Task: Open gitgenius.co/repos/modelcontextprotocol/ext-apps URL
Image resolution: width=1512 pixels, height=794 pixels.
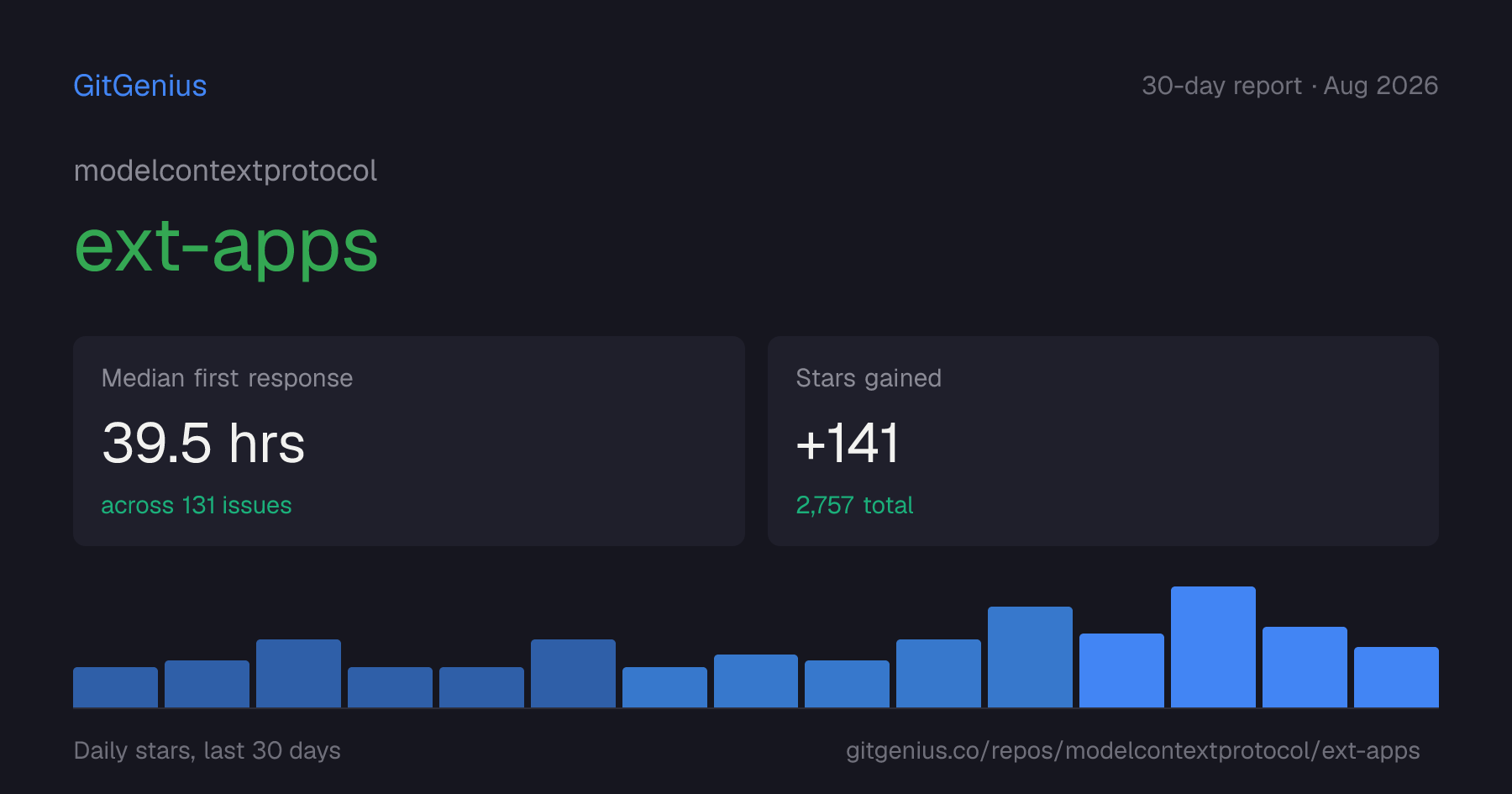Action: 1132,750
